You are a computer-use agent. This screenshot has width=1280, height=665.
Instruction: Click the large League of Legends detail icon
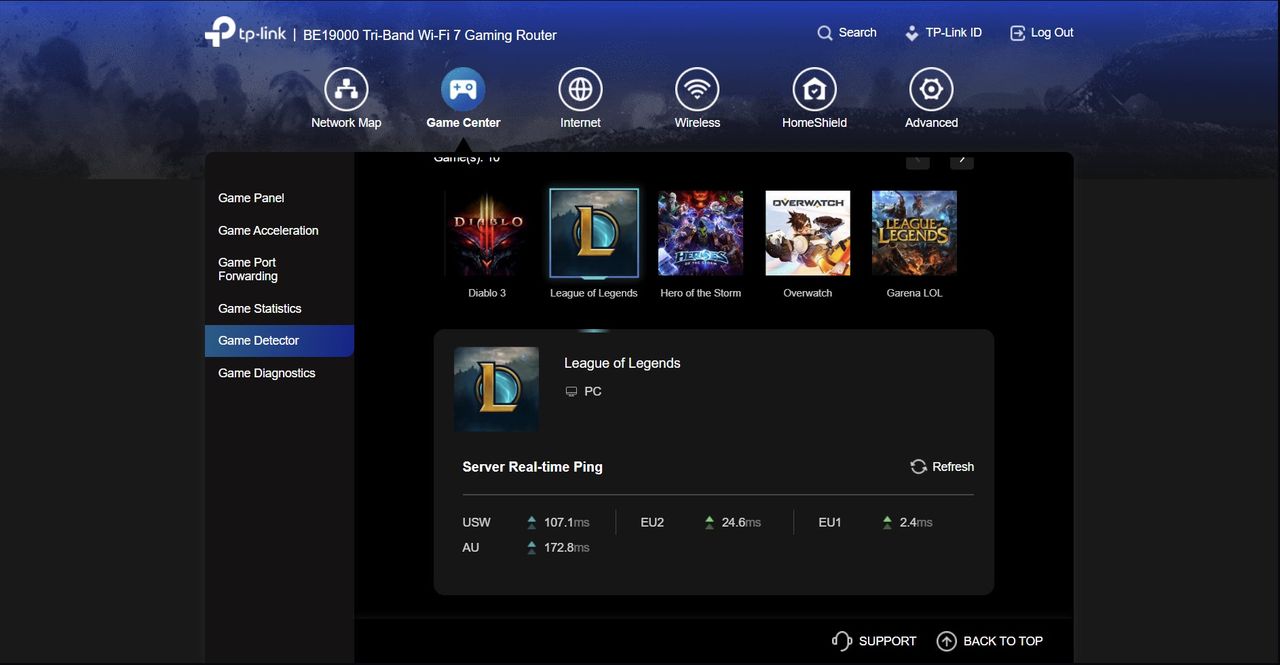pos(496,389)
